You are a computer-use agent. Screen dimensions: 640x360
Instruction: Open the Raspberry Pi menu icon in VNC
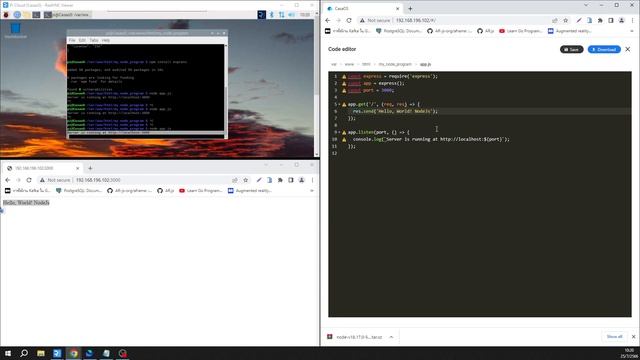click(x=6, y=15)
